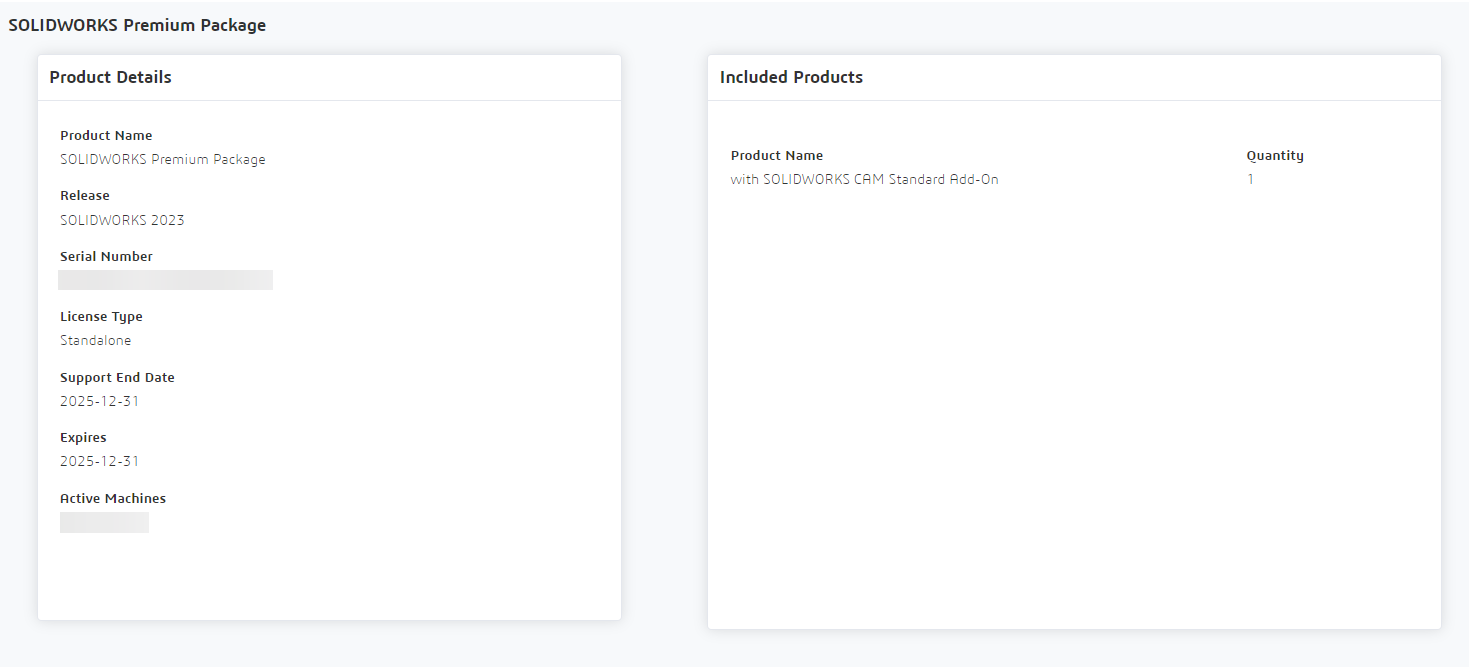Select the Standalone license type value
This screenshot has width=1469, height=667.
[x=95, y=341]
